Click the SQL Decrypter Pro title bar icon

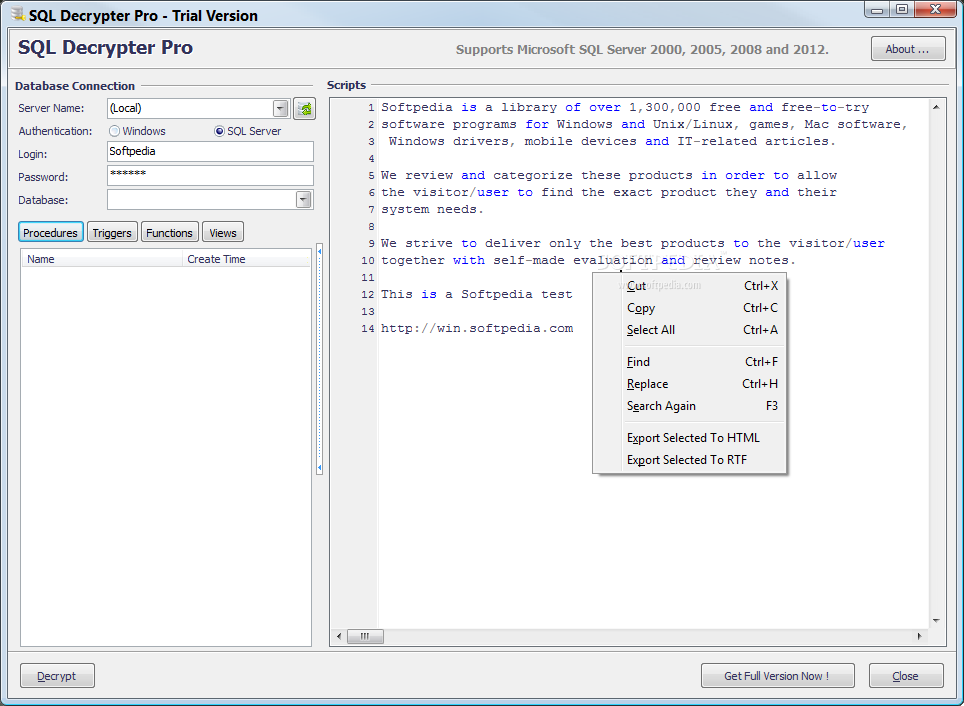(17, 15)
